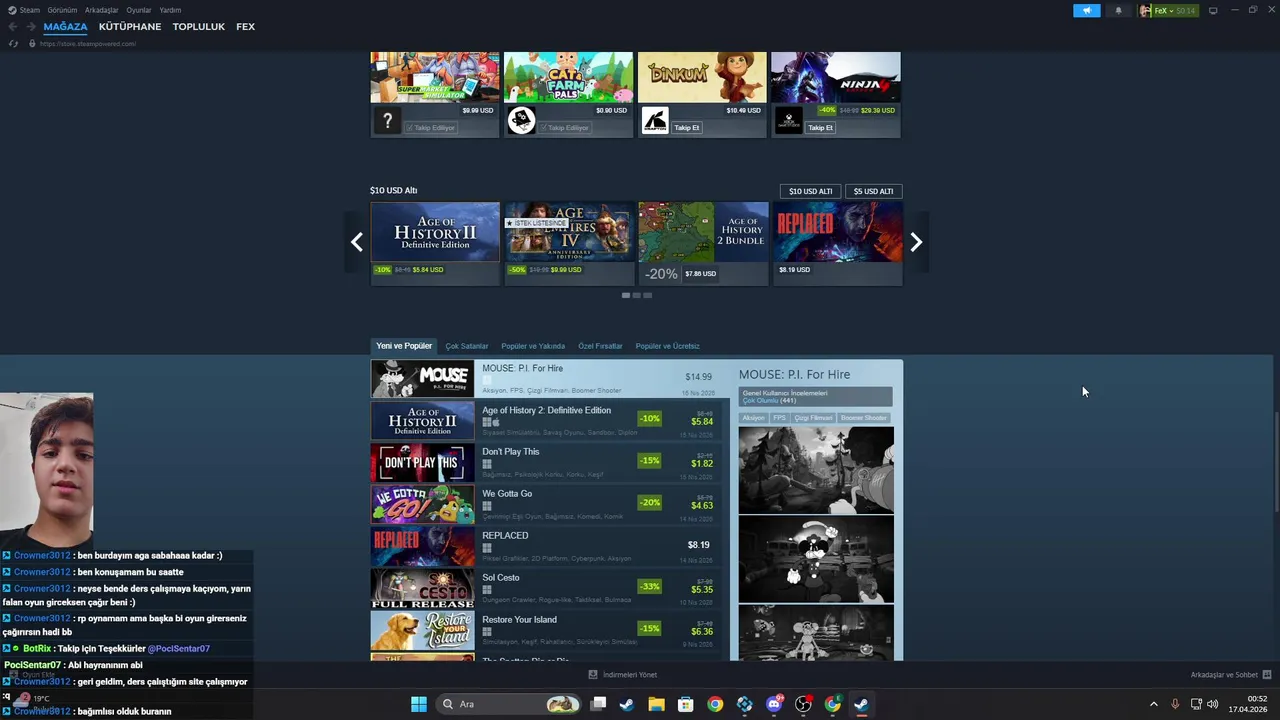This screenshot has height=720, width=1280.
Task: Open the FEX profile section
Action: (245, 27)
